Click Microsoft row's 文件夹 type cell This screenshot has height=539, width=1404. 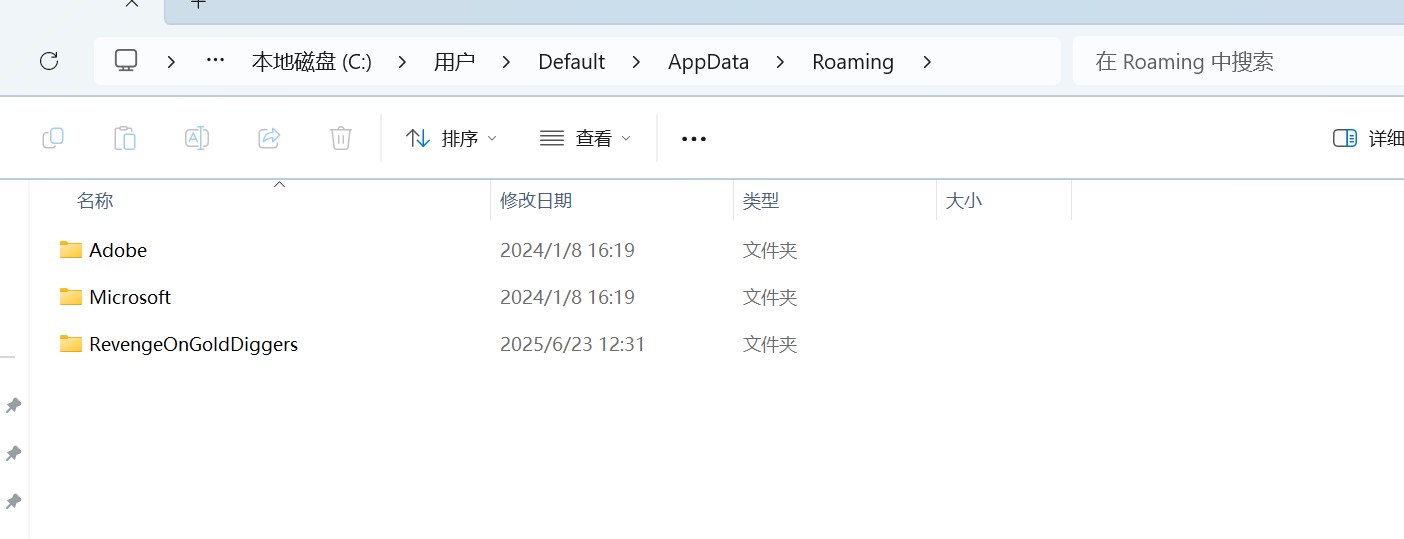[770, 297]
